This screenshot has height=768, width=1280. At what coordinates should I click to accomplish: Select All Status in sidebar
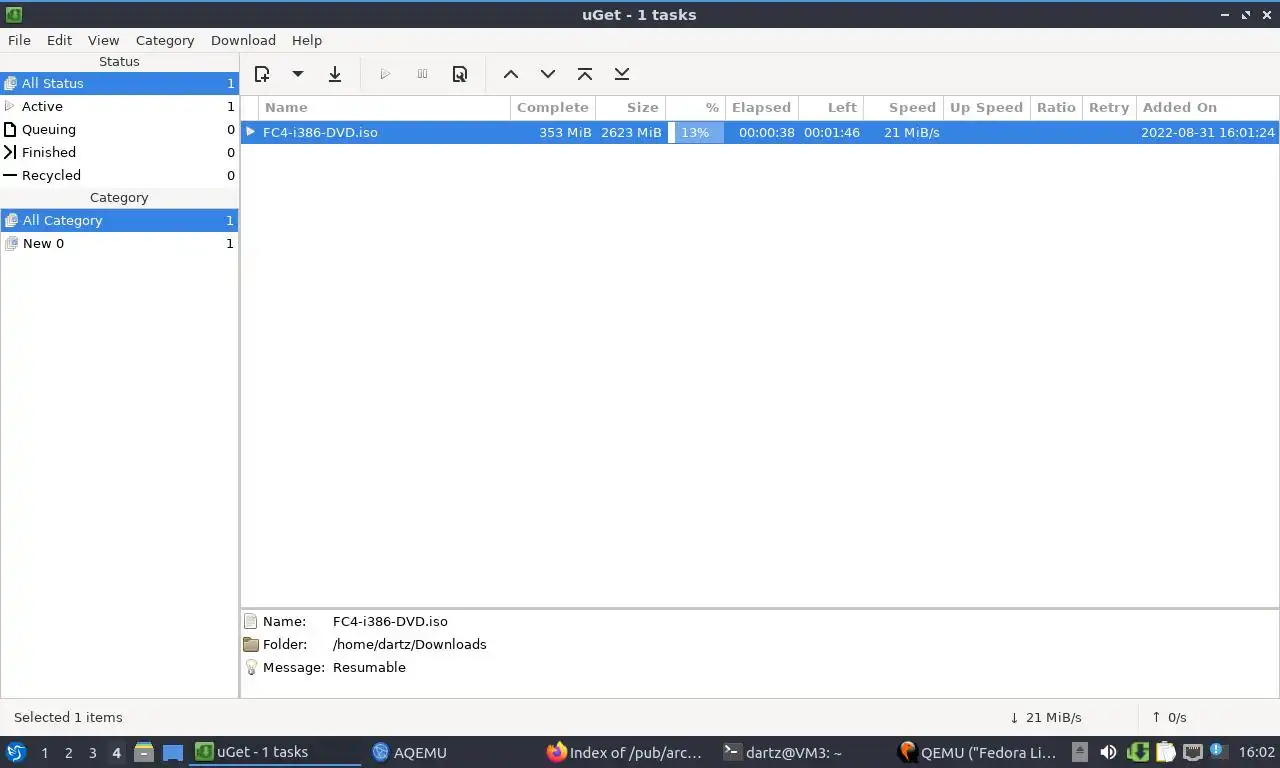(119, 83)
